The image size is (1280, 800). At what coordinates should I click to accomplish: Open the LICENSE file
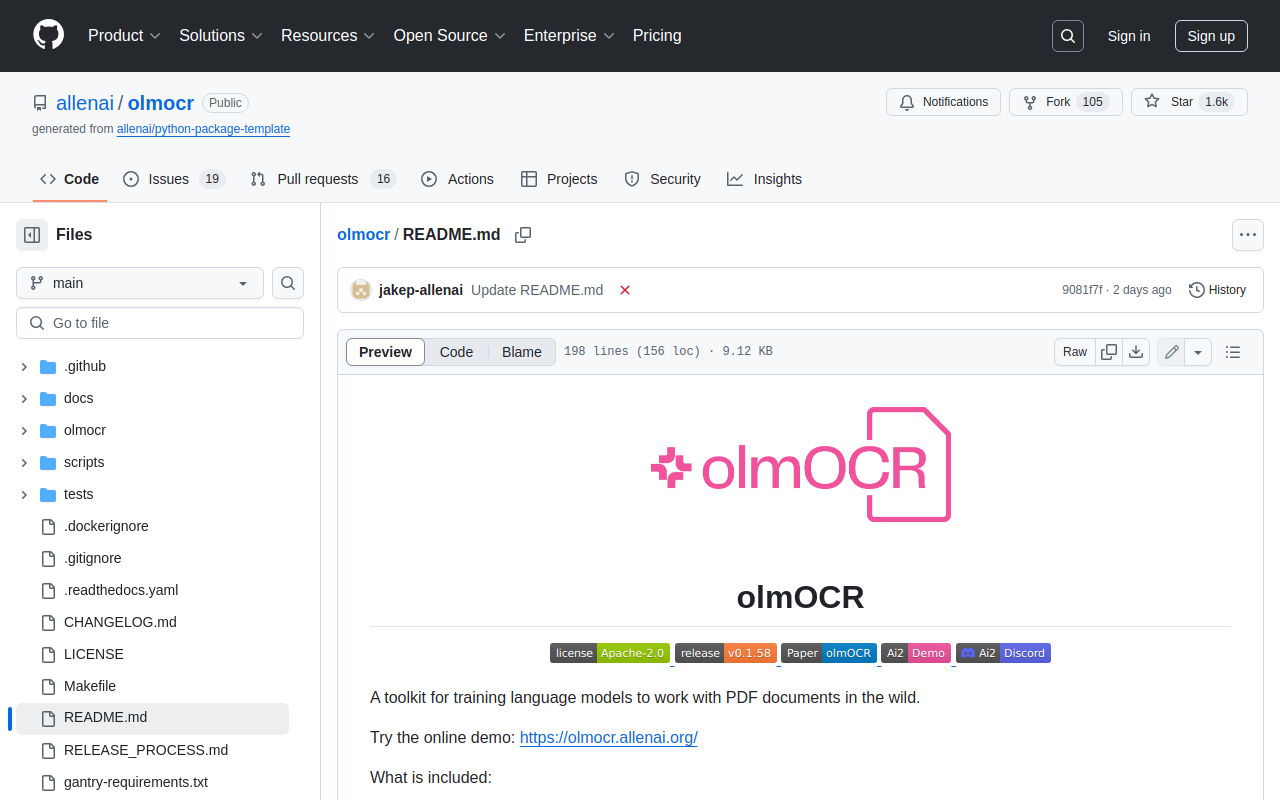[94, 654]
